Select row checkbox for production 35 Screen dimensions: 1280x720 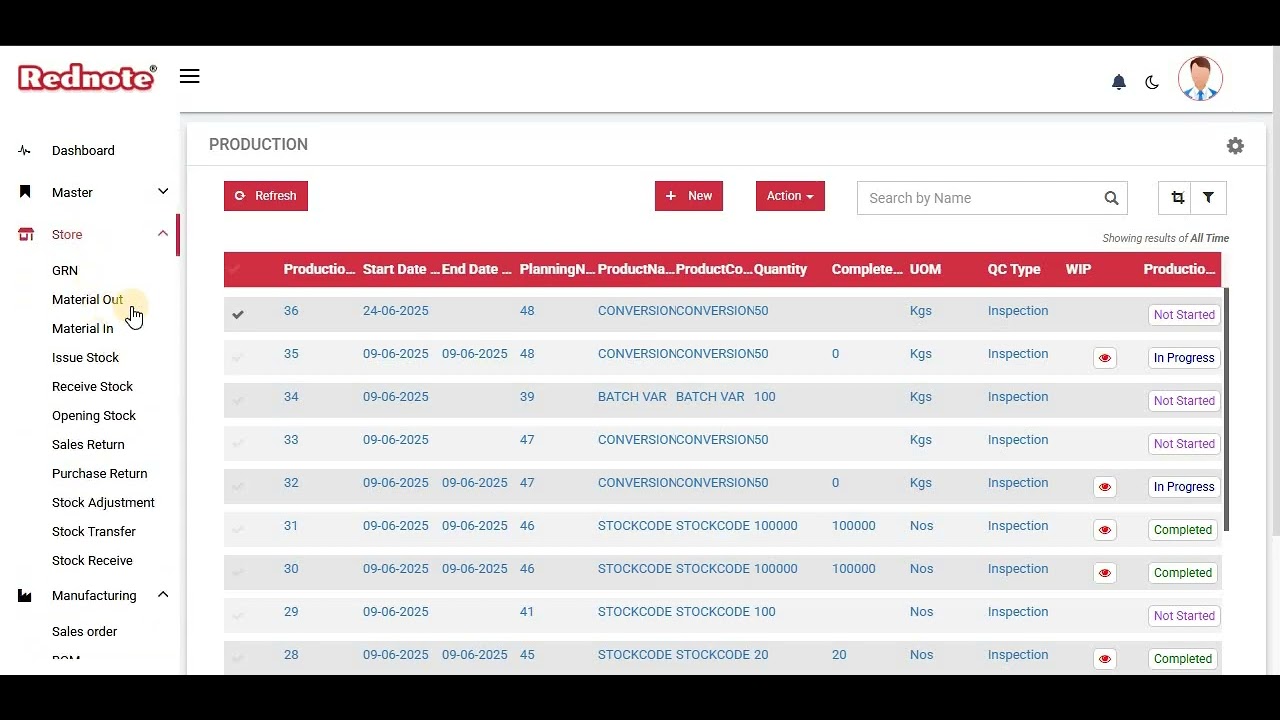238,357
